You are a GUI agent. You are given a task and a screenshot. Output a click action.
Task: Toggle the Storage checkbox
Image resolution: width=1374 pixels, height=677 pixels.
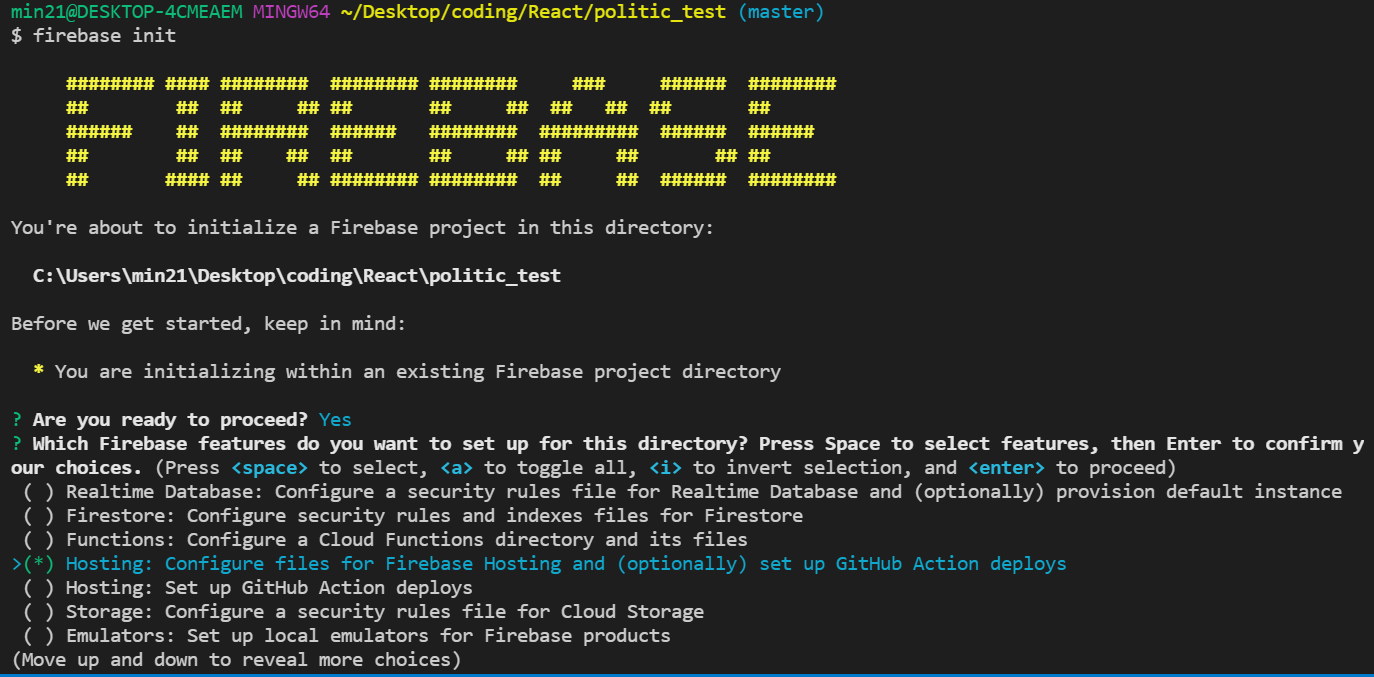[x=38, y=612]
